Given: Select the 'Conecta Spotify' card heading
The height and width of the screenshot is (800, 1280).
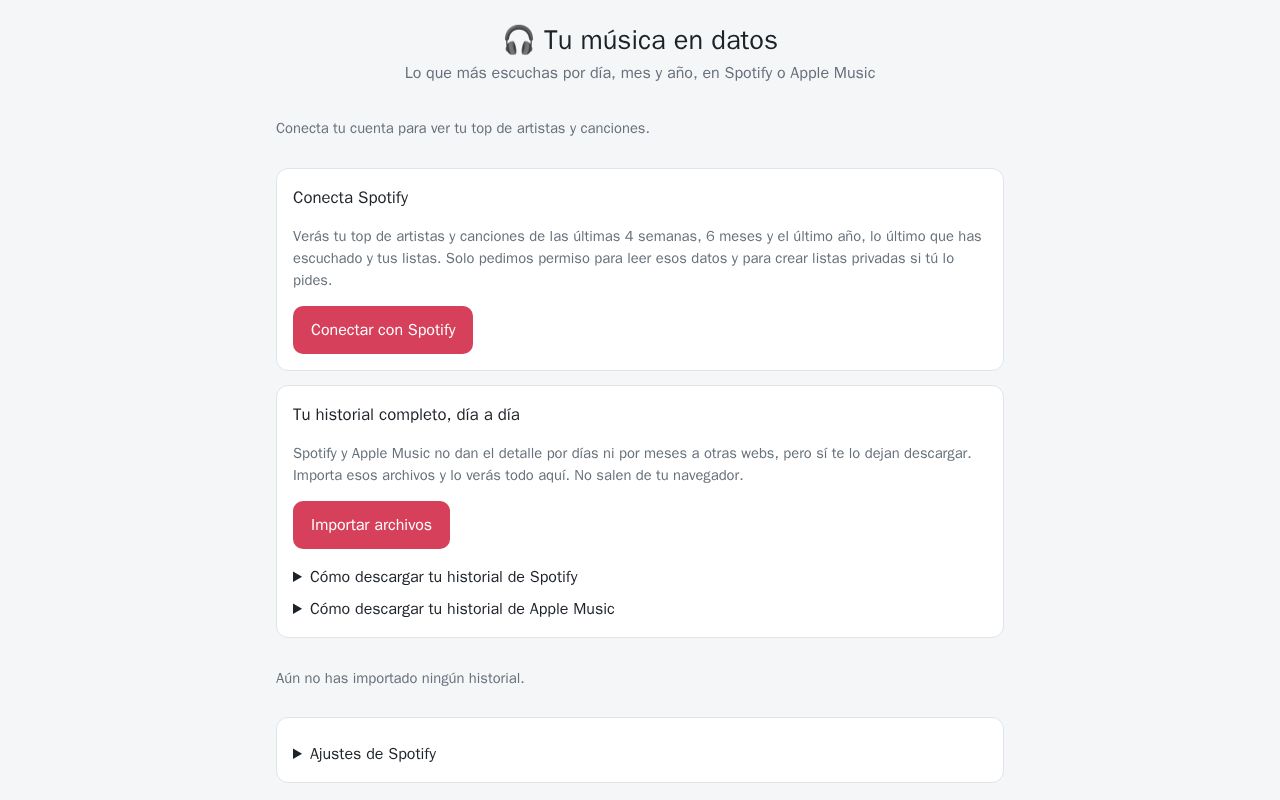Looking at the screenshot, I should point(351,198).
